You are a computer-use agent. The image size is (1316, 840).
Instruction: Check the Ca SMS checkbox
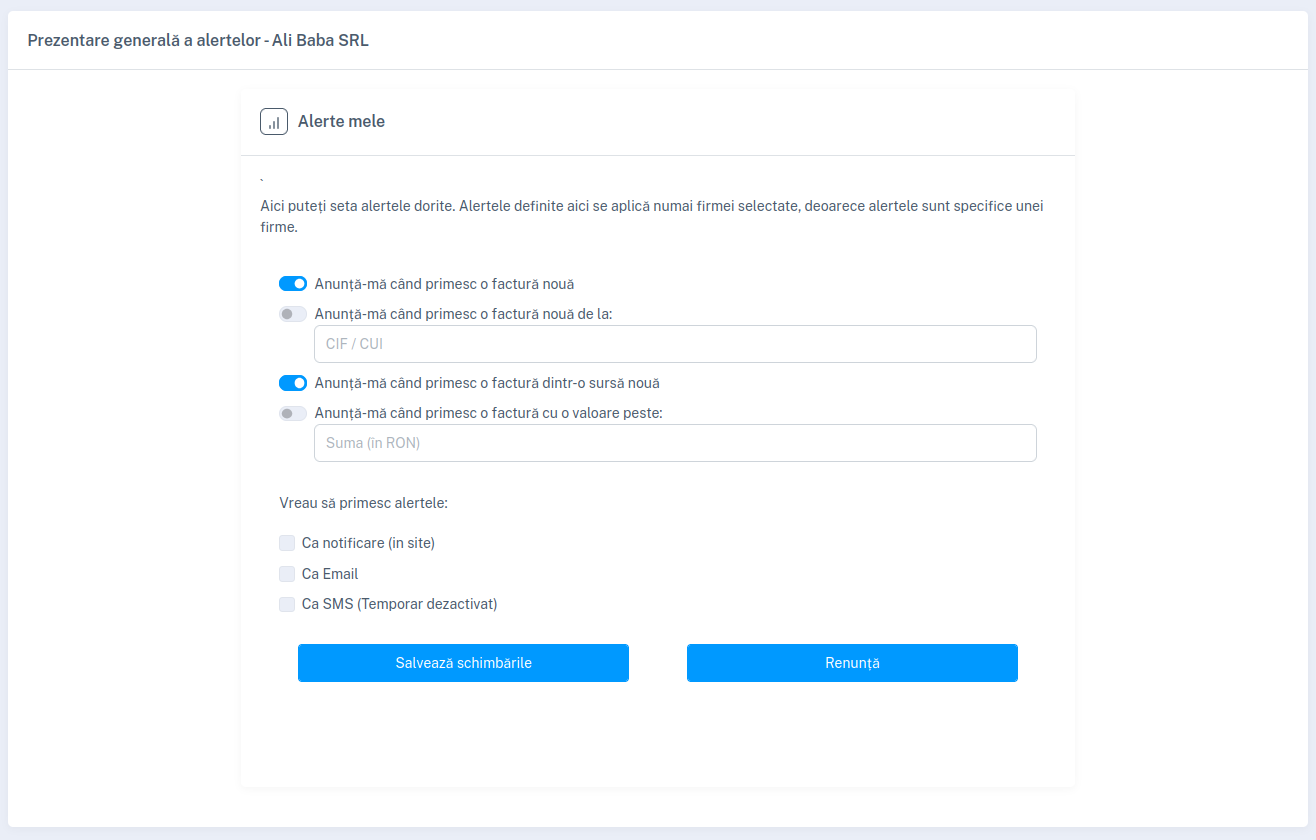[287, 604]
